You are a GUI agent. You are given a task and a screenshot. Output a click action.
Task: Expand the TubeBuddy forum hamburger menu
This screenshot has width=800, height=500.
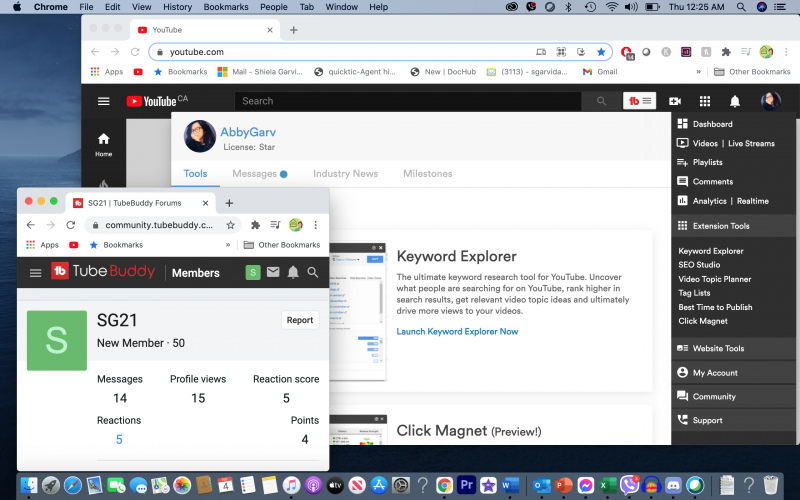[36, 272]
